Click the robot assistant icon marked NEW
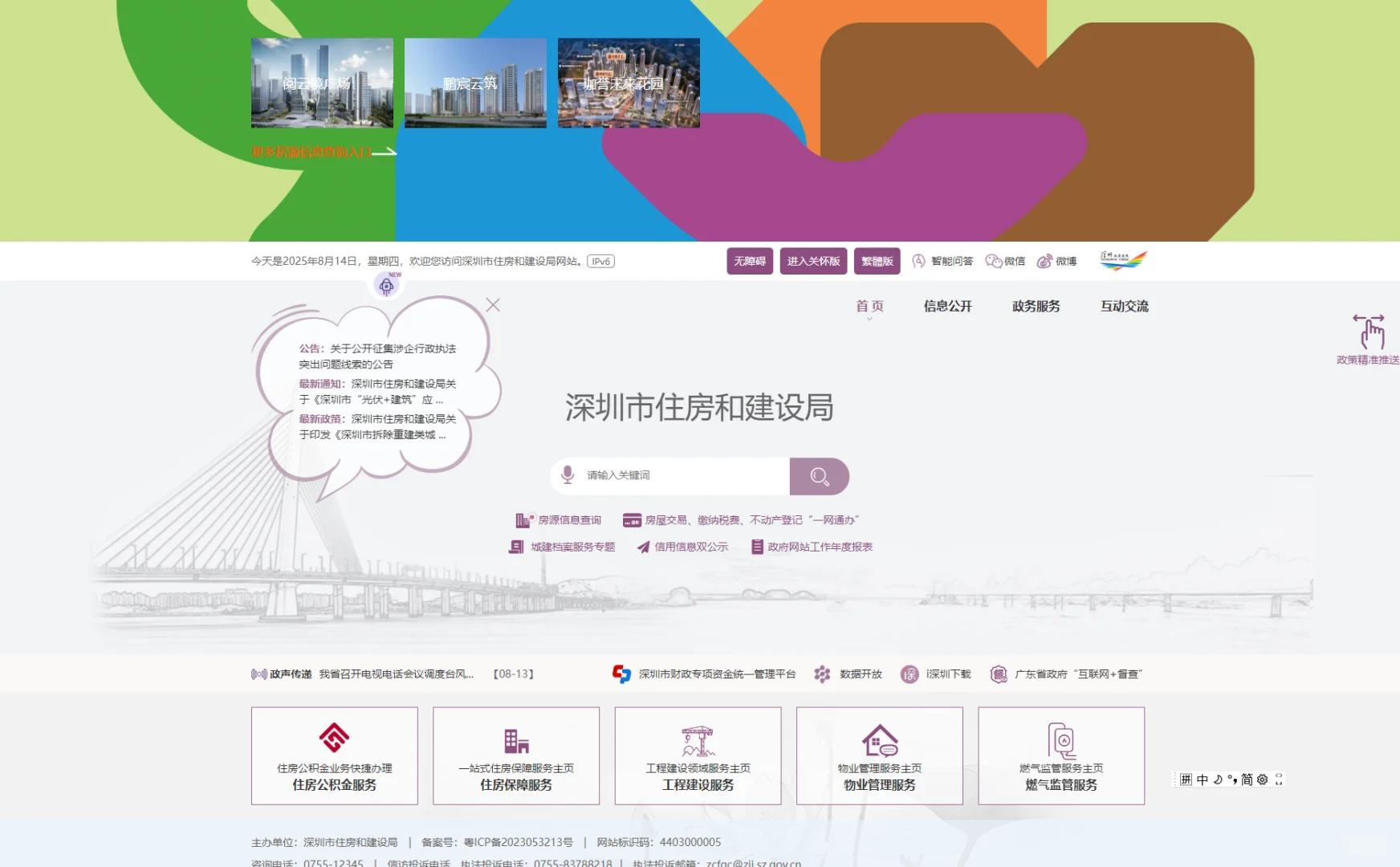This screenshot has width=1400, height=867. click(x=387, y=285)
